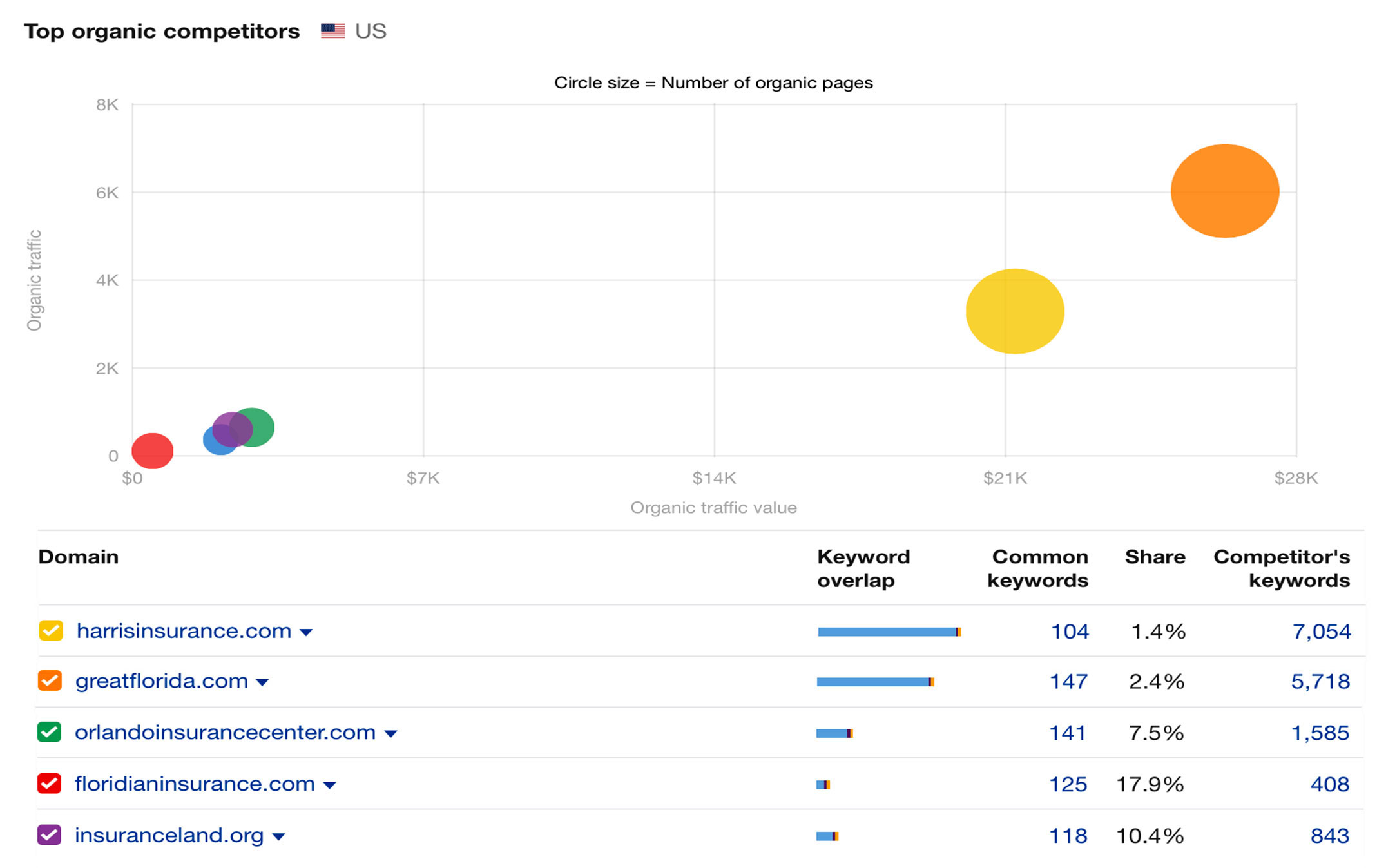The image size is (1377, 868).
Task: Open the floridianinsurance.com dropdown arrow
Action: point(329,786)
